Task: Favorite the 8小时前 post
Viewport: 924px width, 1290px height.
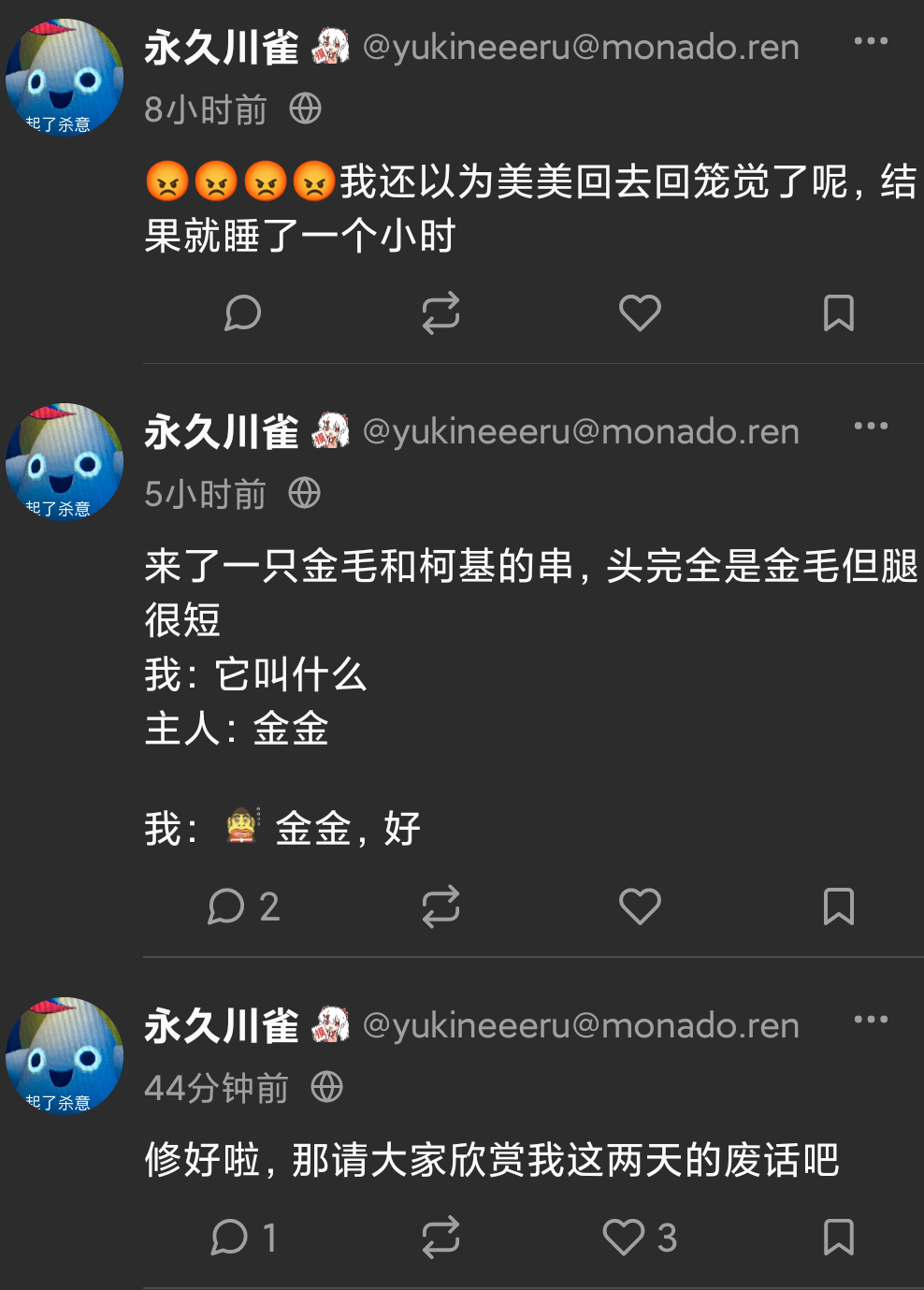Action: pos(641,313)
